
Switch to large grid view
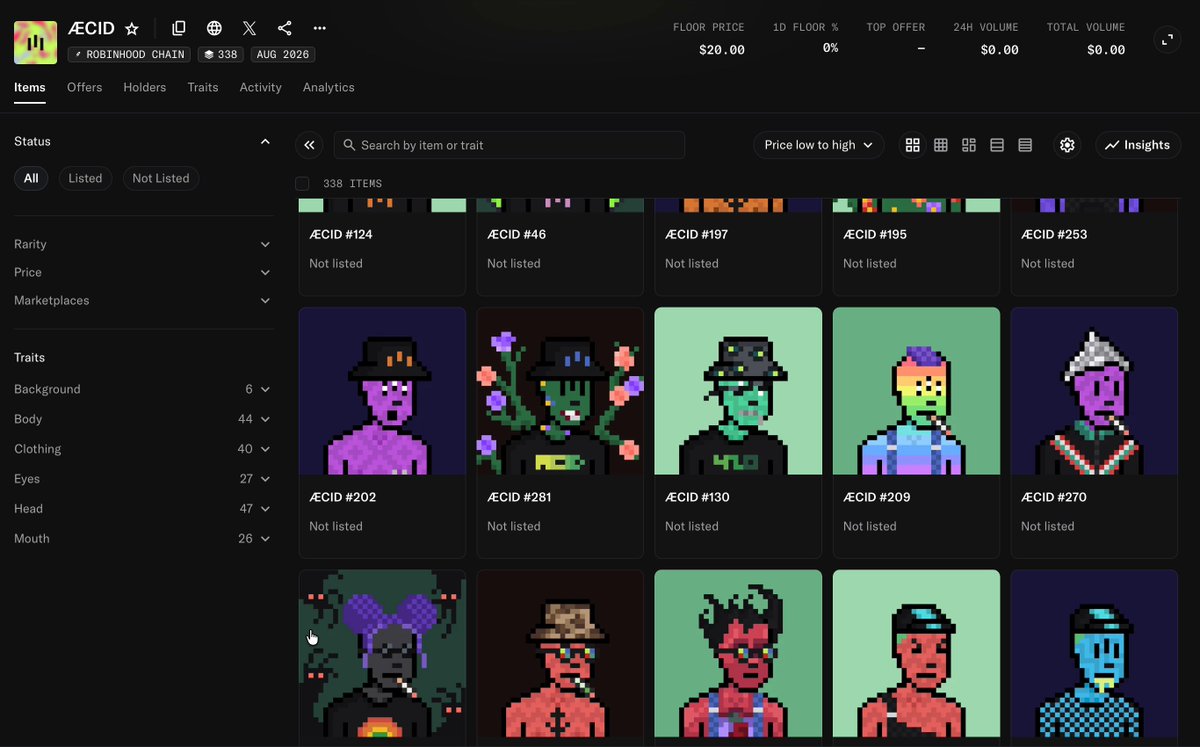tap(913, 145)
